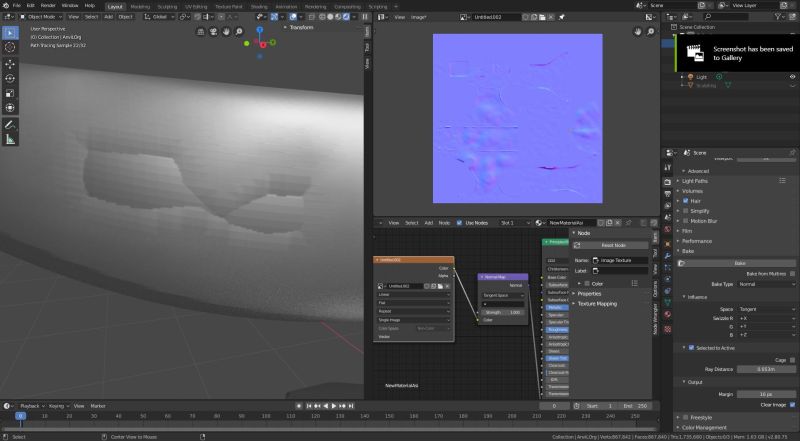
Task: Toggle Simplify checkbox
Action: pyautogui.click(x=686, y=211)
